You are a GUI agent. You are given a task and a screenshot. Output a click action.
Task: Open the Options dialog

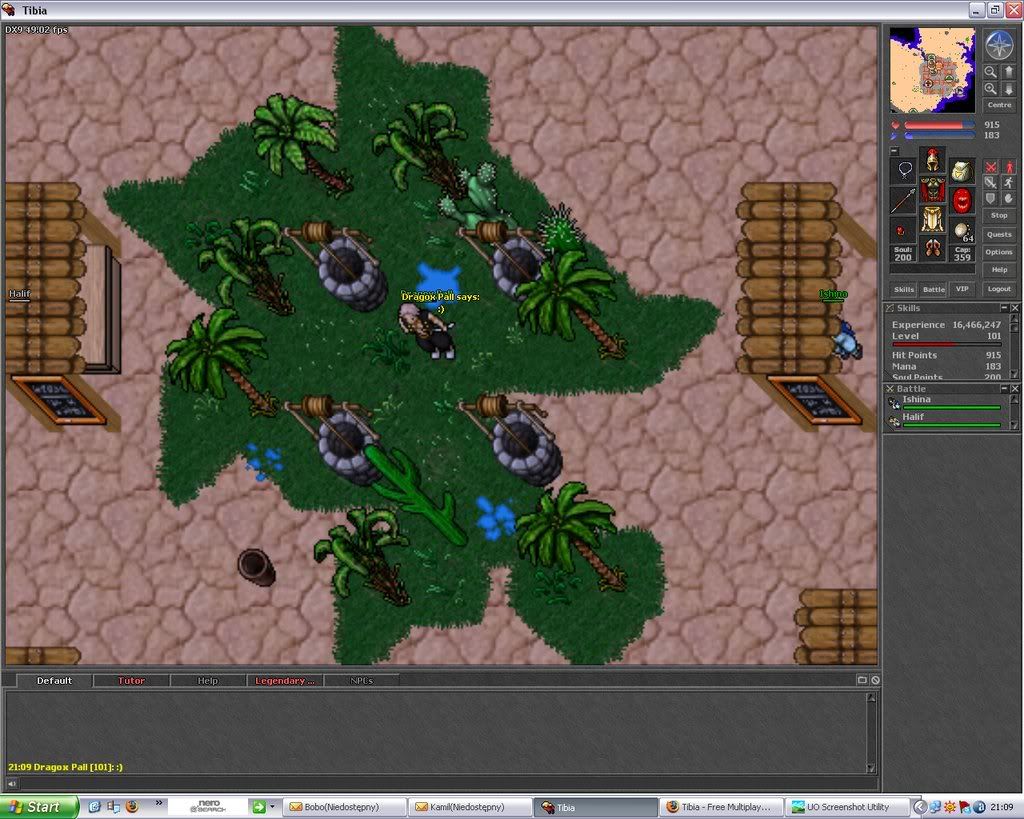click(999, 251)
